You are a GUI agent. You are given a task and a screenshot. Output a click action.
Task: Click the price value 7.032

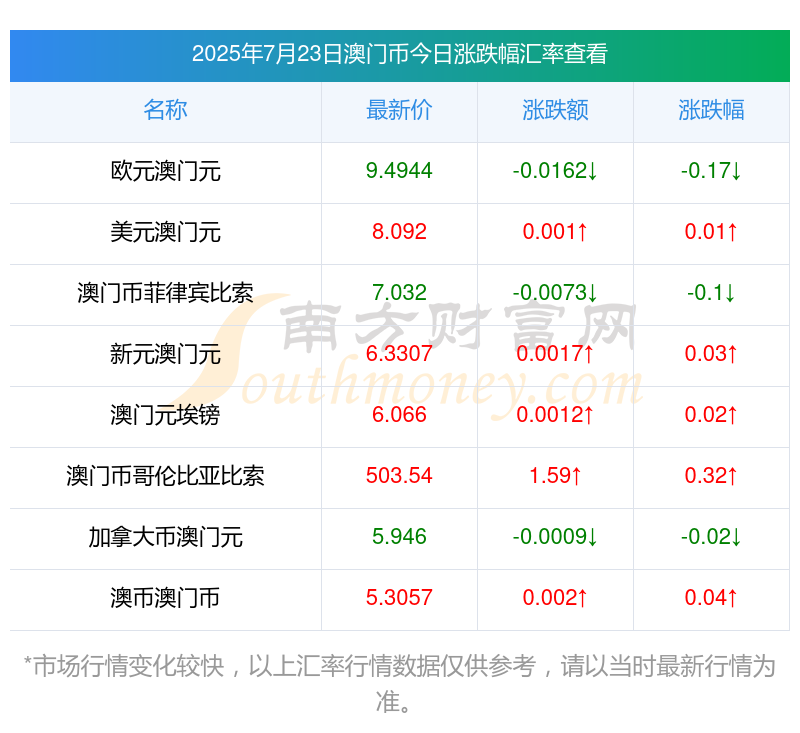tap(399, 293)
